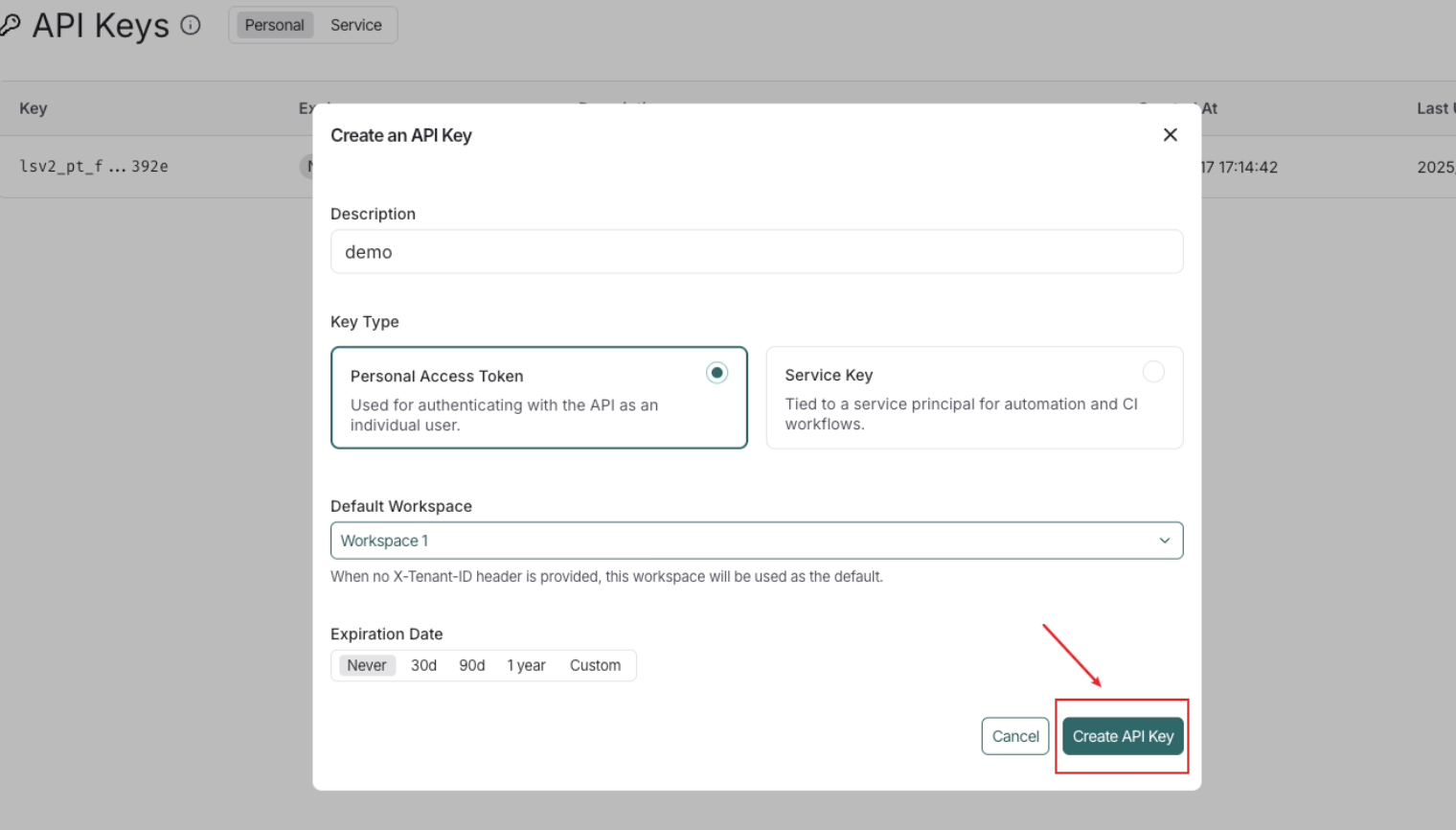The width and height of the screenshot is (1456, 830).
Task: Select the Service Key radio option
Action: pos(1153,372)
